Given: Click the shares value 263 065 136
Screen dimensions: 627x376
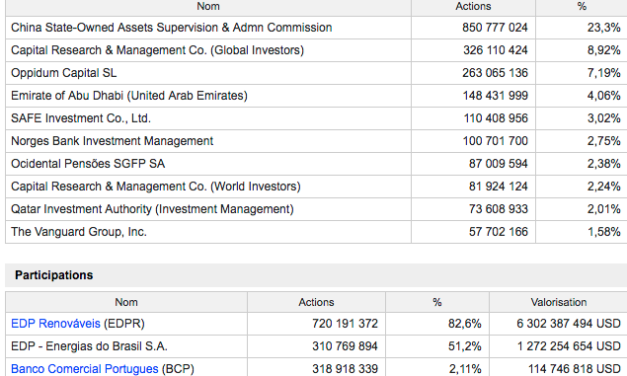Looking at the screenshot, I should (495, 73).
